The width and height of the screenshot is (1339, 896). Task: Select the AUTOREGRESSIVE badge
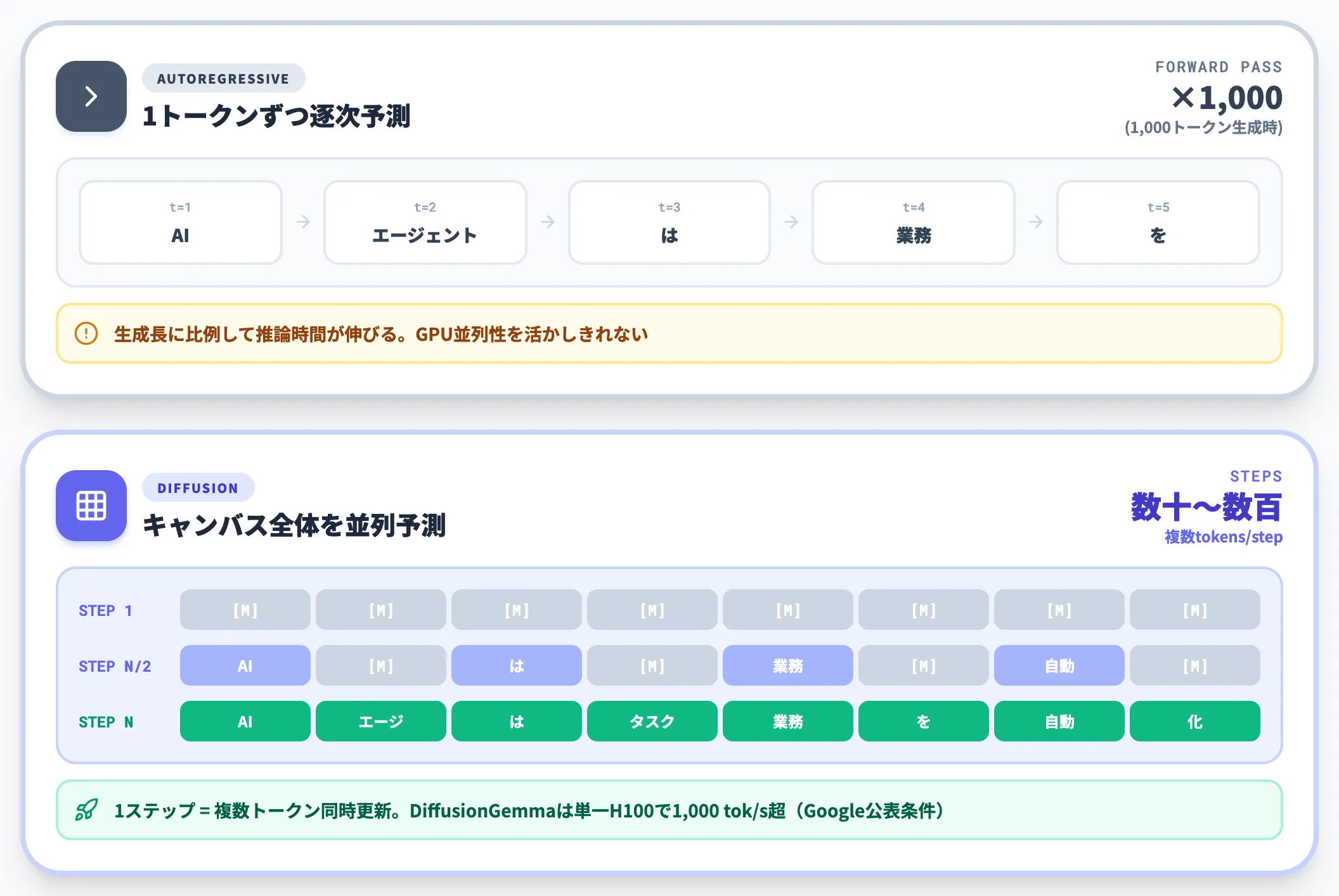coord(223,79)
